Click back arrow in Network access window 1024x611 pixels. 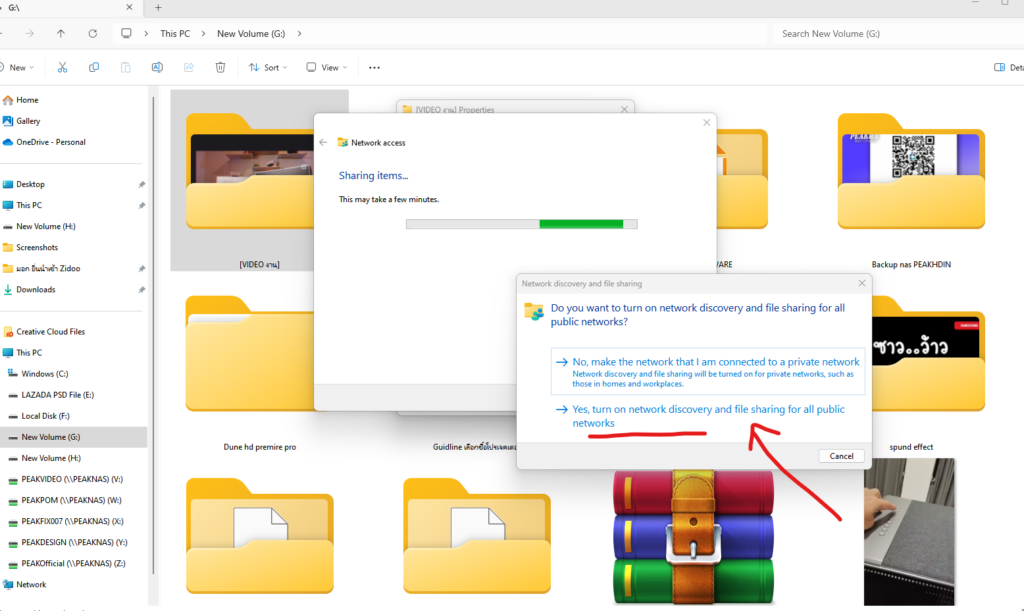click(323, 142)
